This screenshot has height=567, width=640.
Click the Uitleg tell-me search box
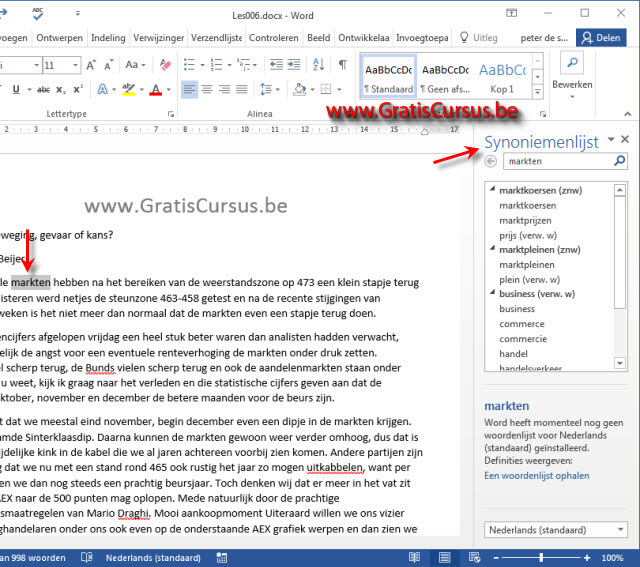(479, 38)
